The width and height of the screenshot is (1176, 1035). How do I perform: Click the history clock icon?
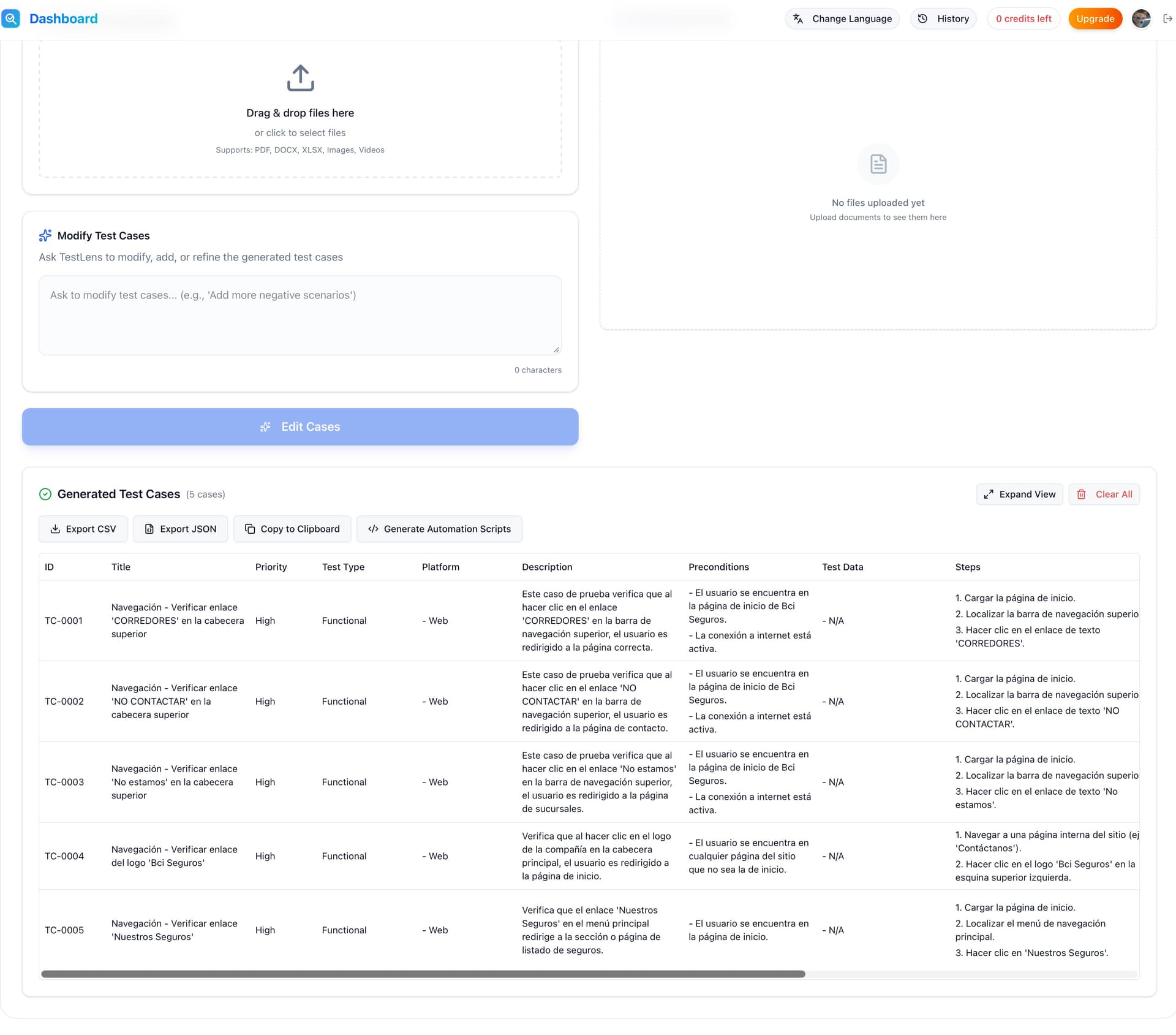click(922, 18)
